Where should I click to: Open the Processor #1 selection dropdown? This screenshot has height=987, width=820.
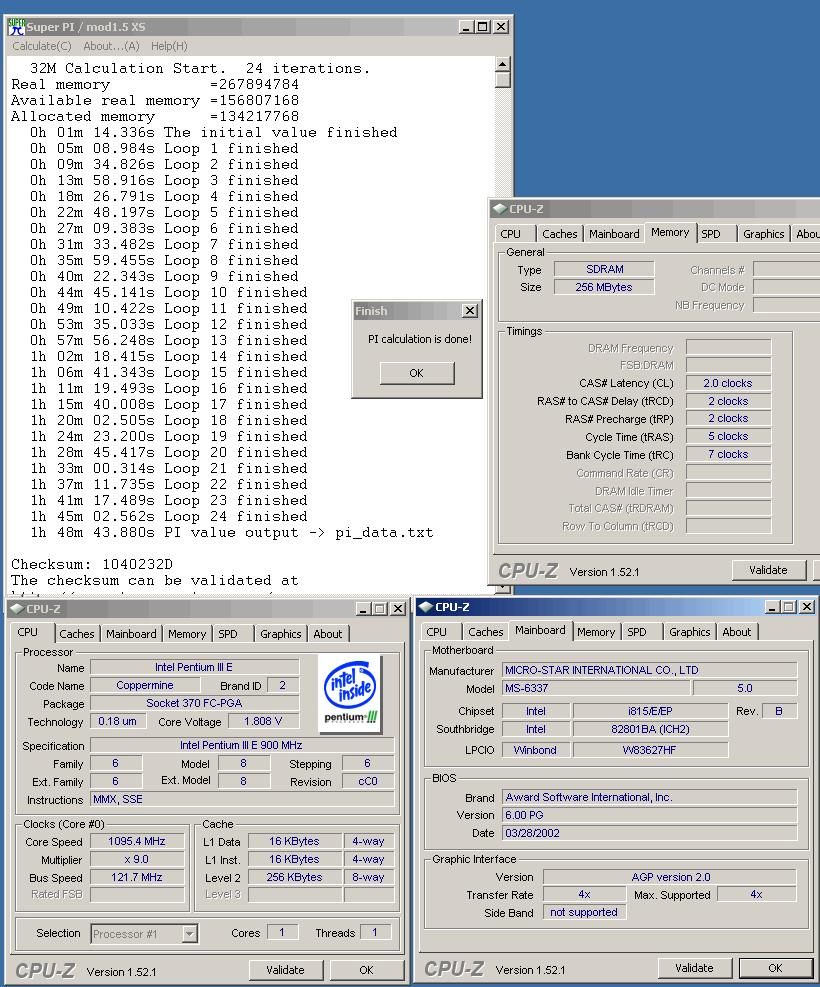point(190,934)
